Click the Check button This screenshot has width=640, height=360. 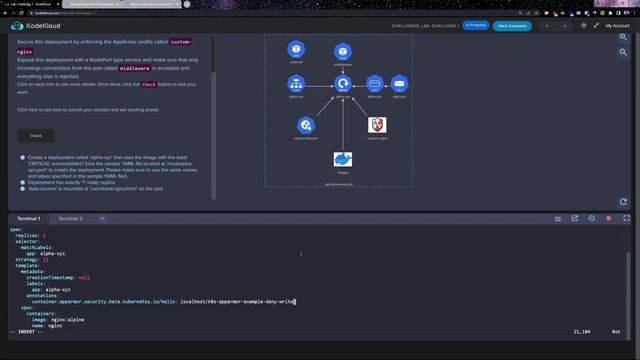[36, 136]
